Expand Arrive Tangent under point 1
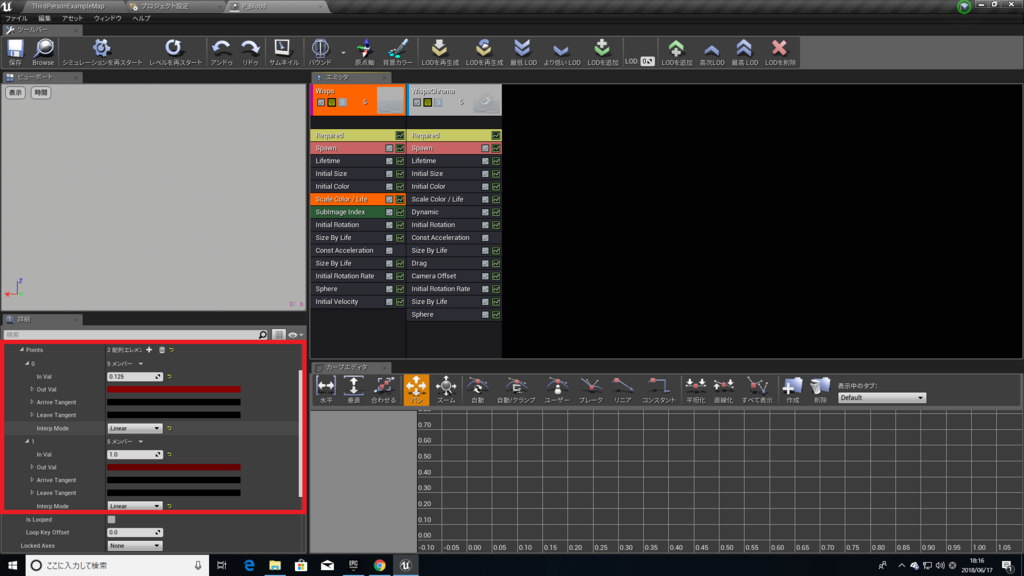The height and width of the screenshot is (576, 1024). 32,480
